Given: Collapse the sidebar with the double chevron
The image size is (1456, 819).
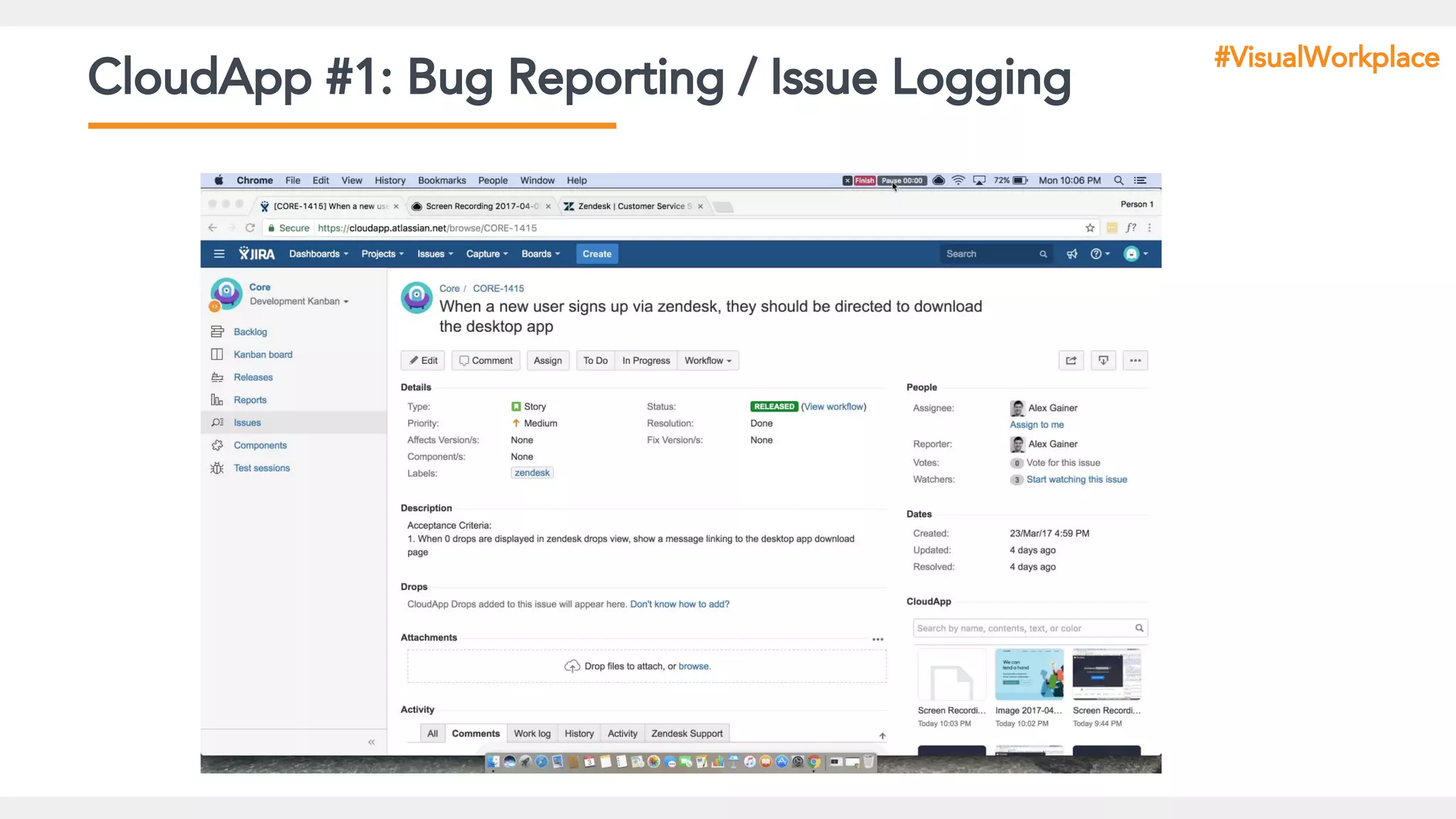Looking at the screenshot, I should [x=371, y=742].
